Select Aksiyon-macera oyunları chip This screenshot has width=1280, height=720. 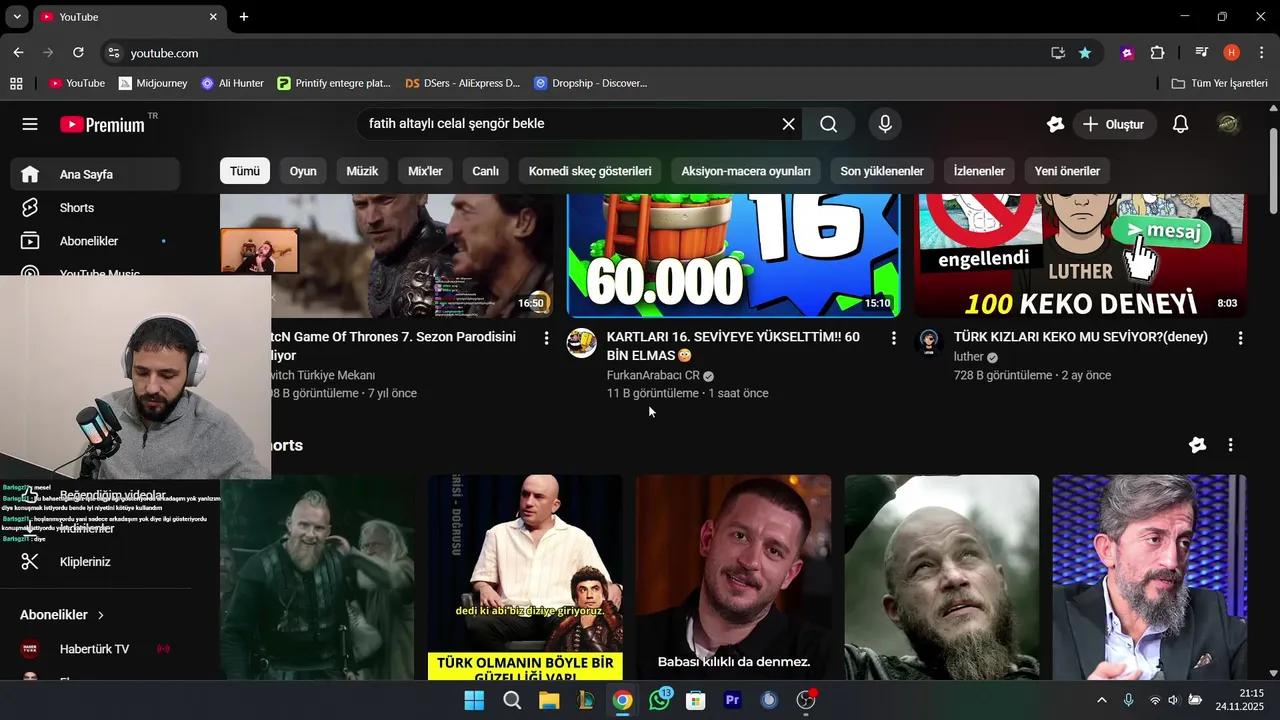pos(746,171)
